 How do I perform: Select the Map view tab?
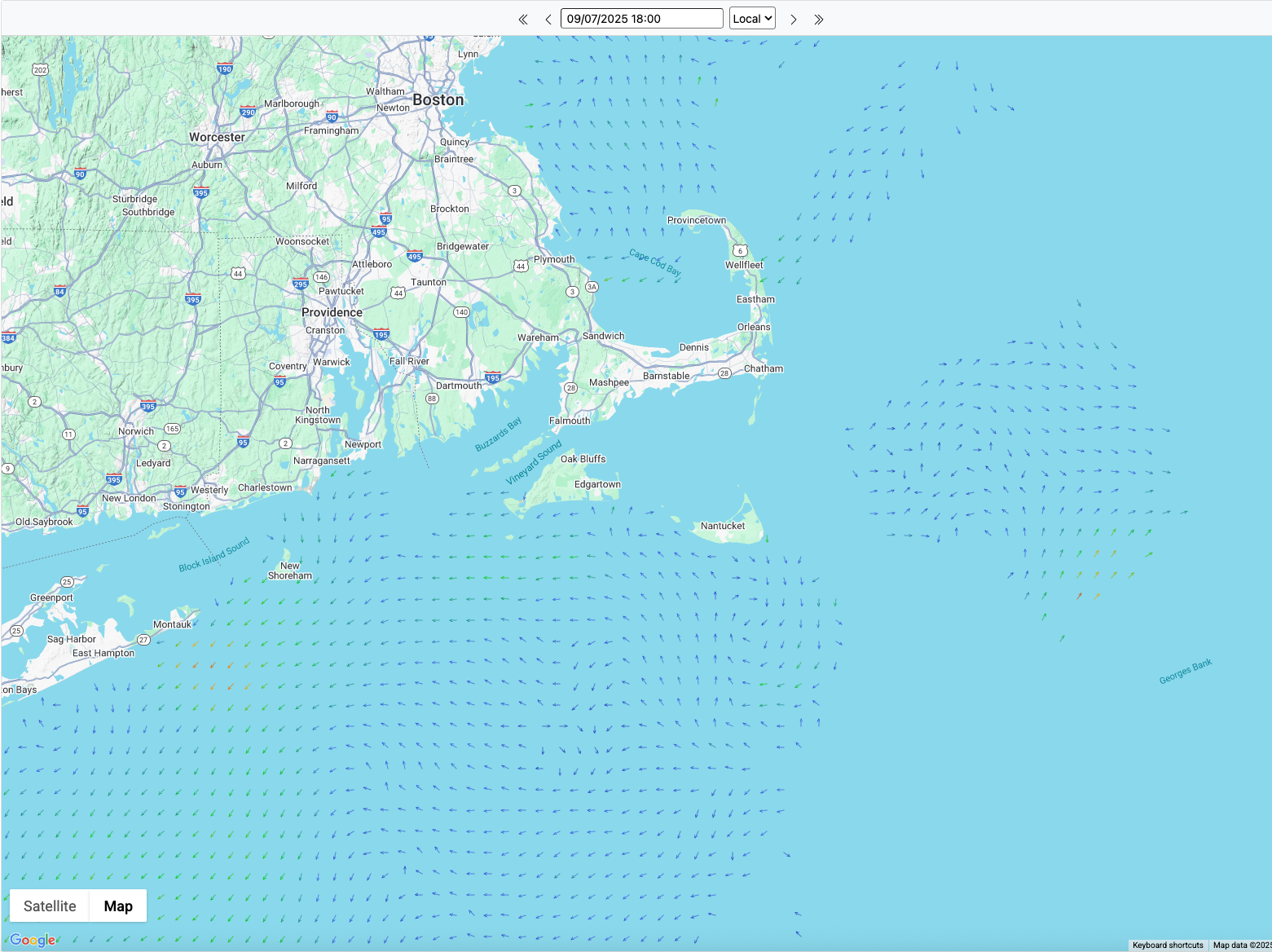tap(117, 906)
